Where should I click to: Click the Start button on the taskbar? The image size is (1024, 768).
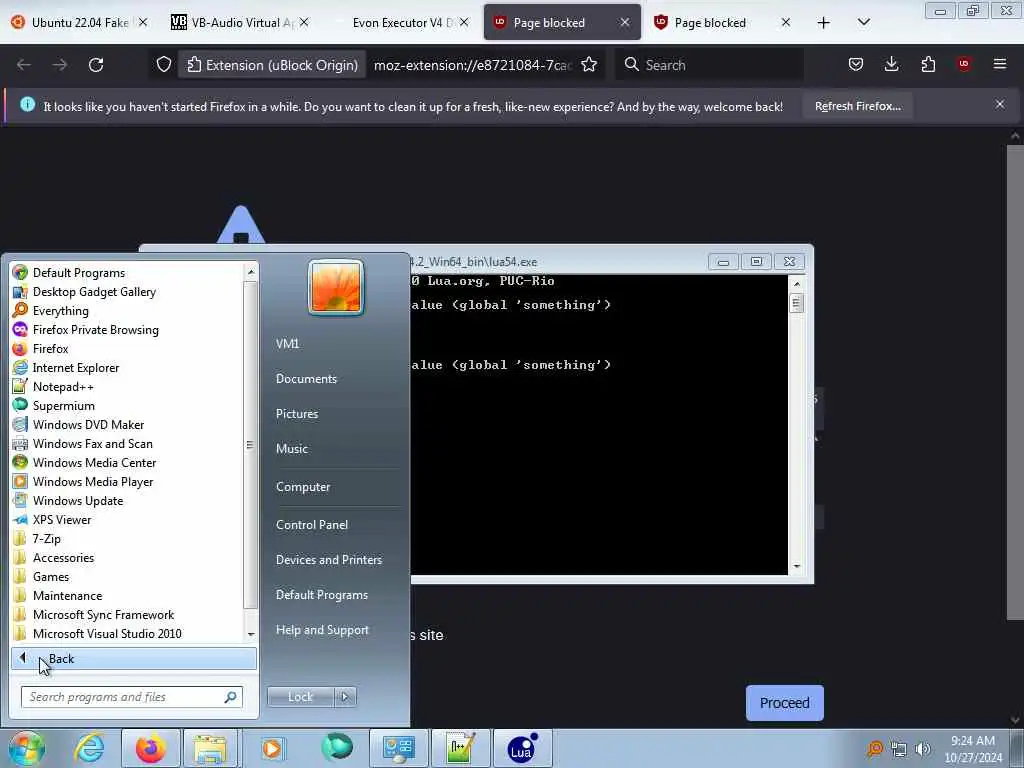(27, 748)
